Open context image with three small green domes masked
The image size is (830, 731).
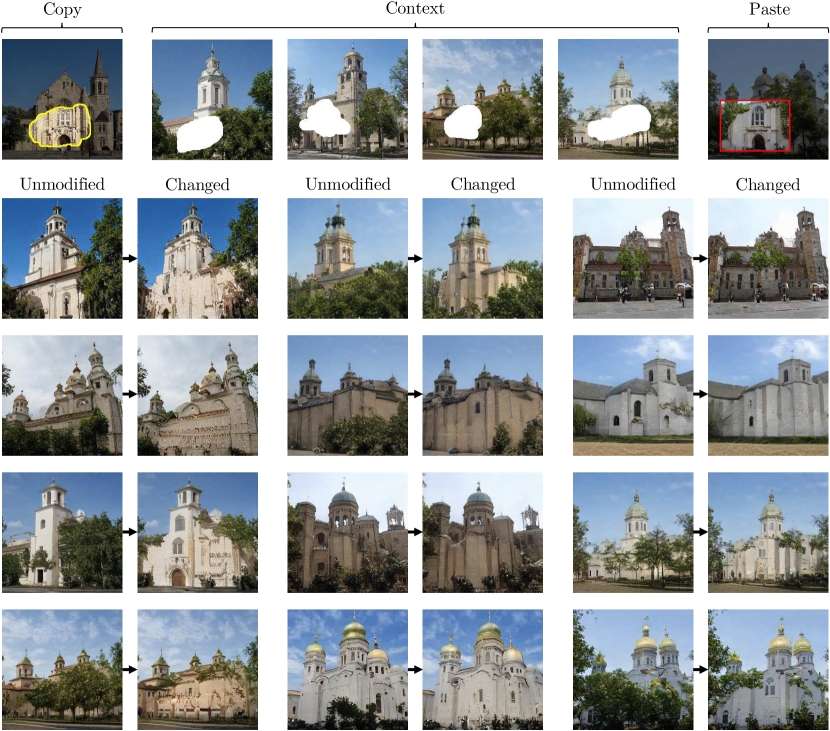pyautogui.click(x=483, y=99)
